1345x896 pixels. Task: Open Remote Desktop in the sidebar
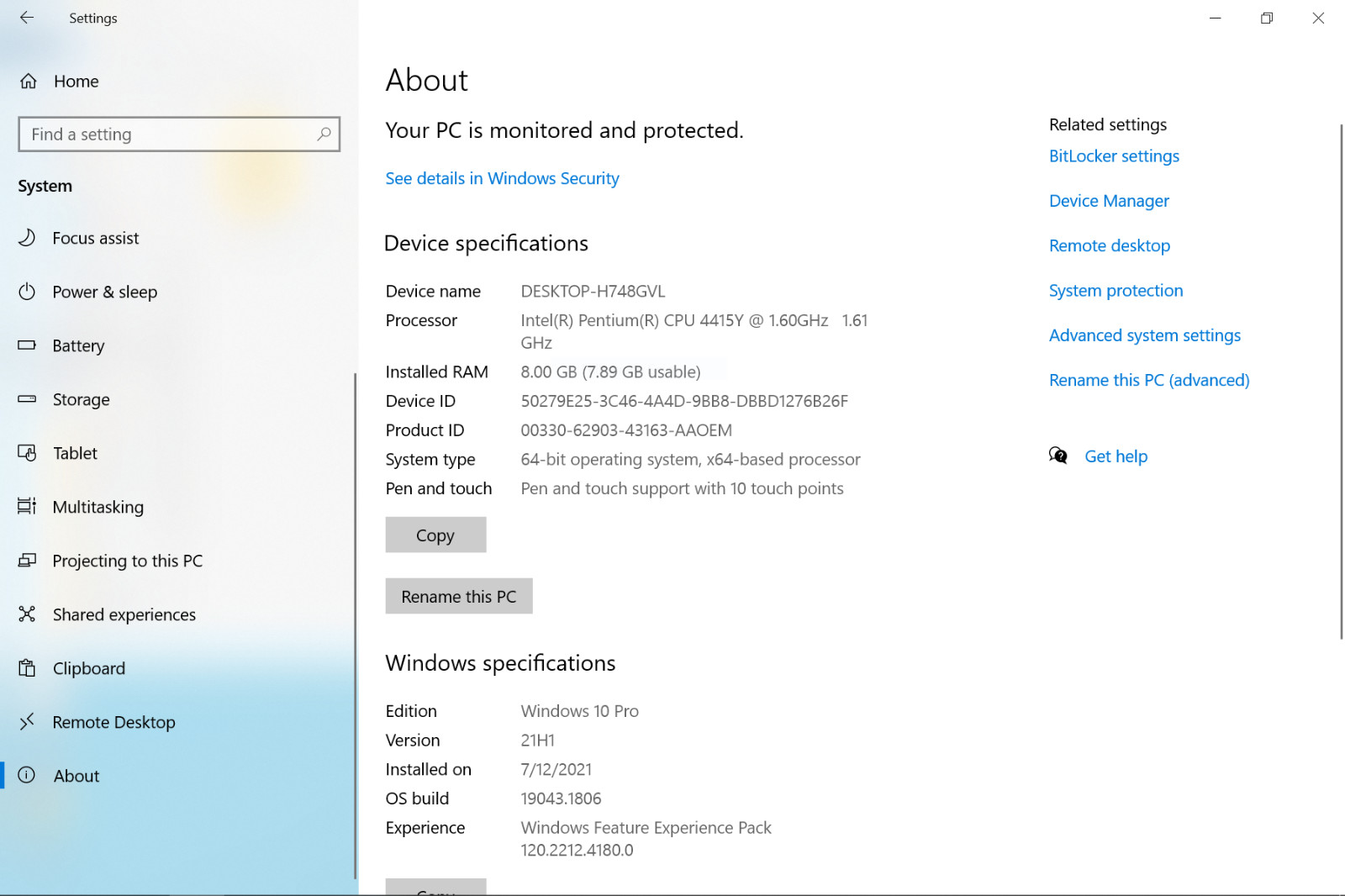(x=178, y=722)
